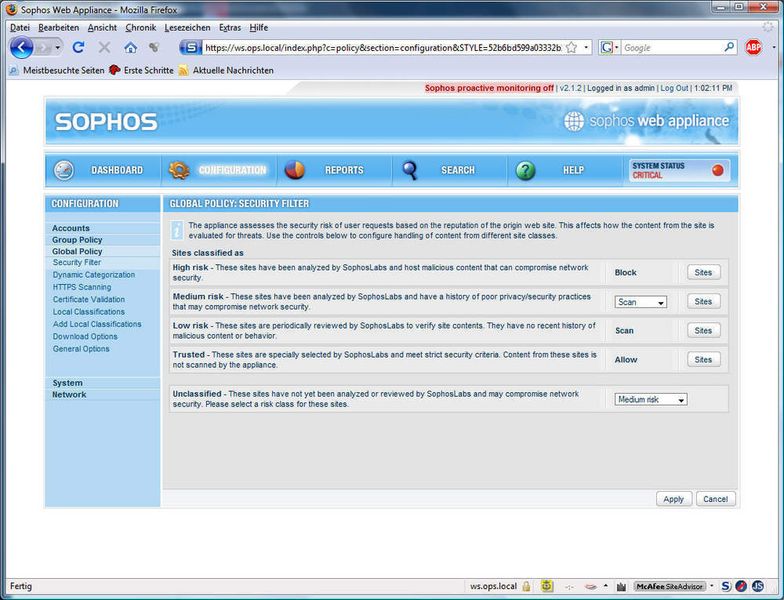Click the Meistbesuchte Seiten bookmark
784x600 pixels.
click(x=58, y=70)
